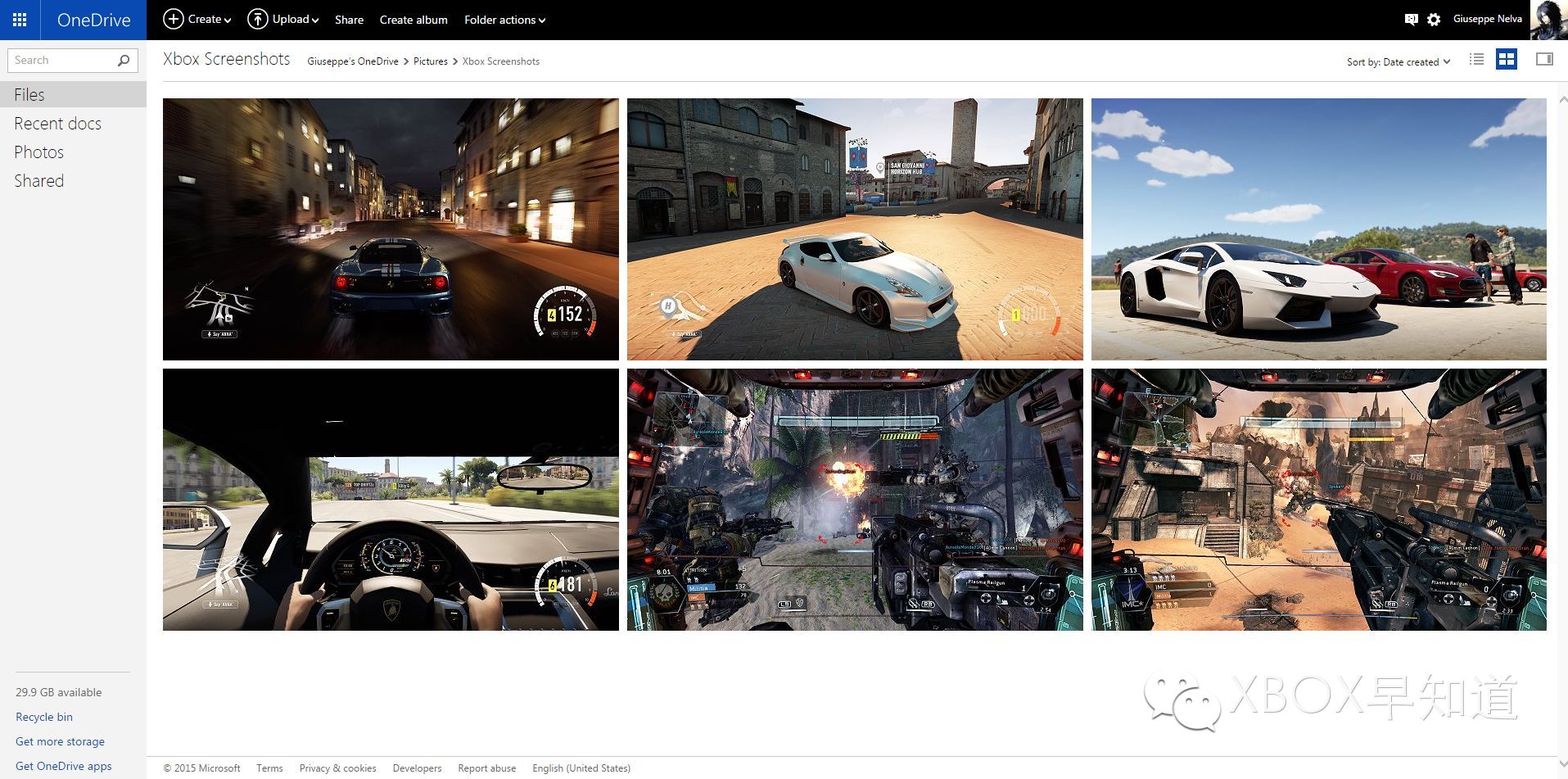Open the Titanfall desert town screenshot
Viewport: 1568px width, 779px height.
click(x=1319, y=500)
